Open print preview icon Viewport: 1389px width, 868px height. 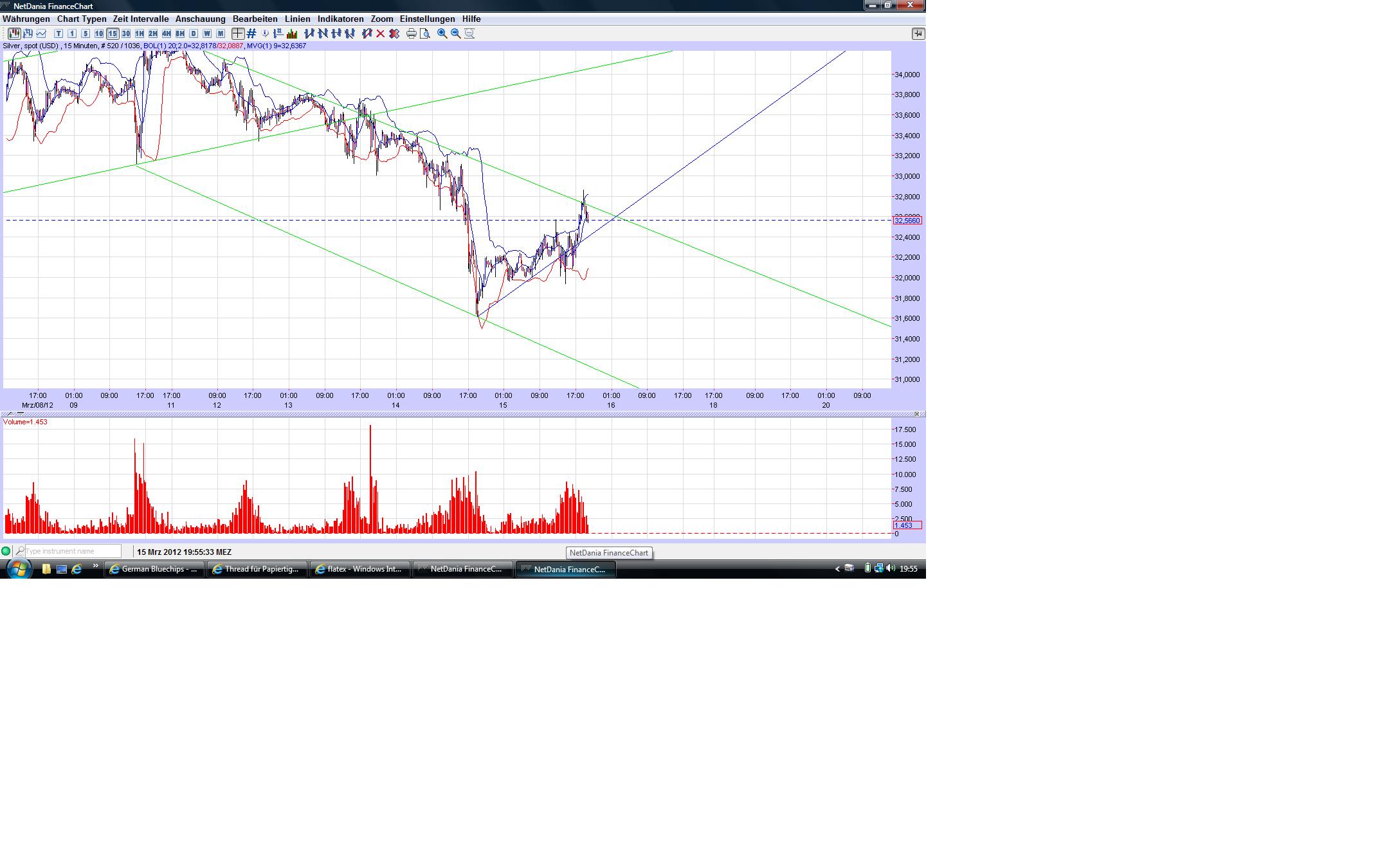pyautogui.click(x=424, y=33)
